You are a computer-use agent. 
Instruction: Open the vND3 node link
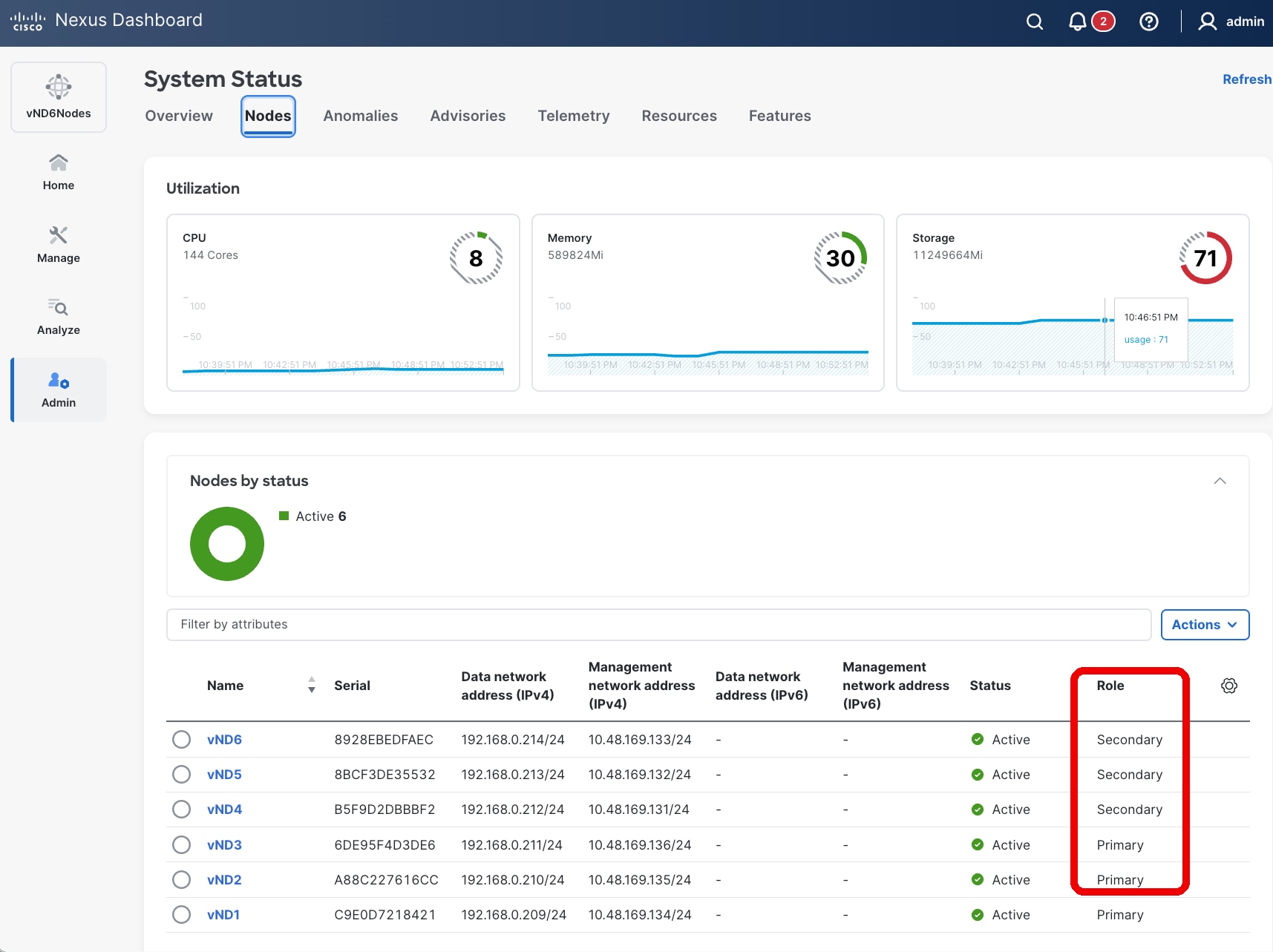tap(224, 845)
